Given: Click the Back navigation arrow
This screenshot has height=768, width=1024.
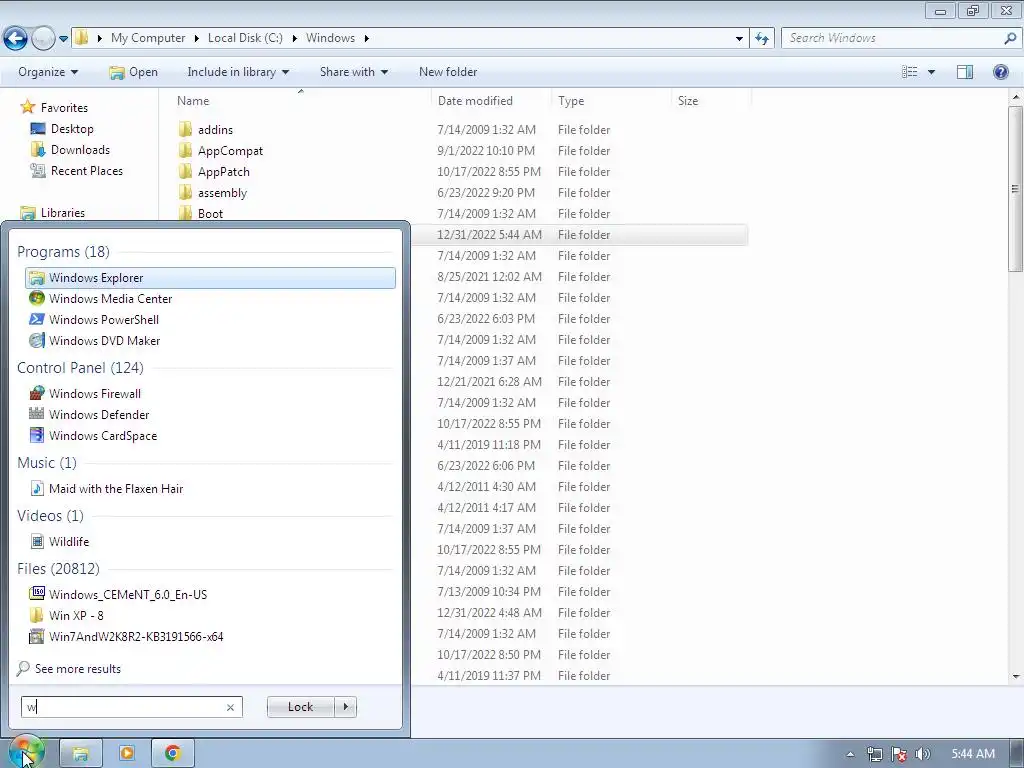Looking at the screenshot, I should point(15,39).
